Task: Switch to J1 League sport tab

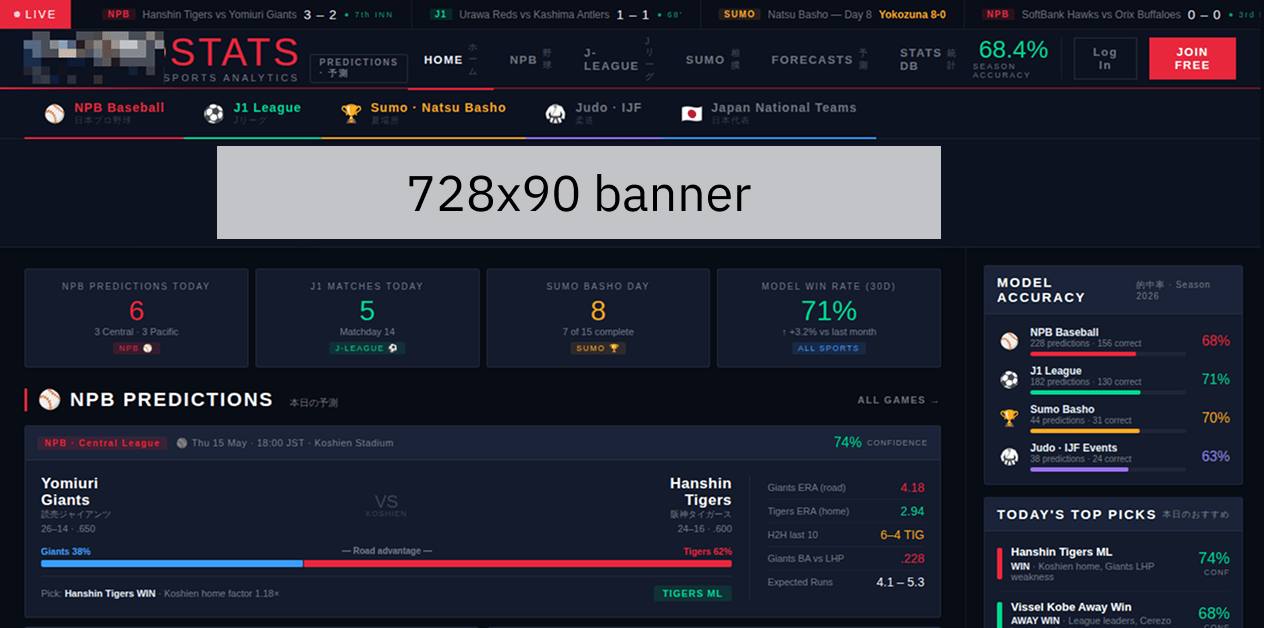Action: (253, 113)
